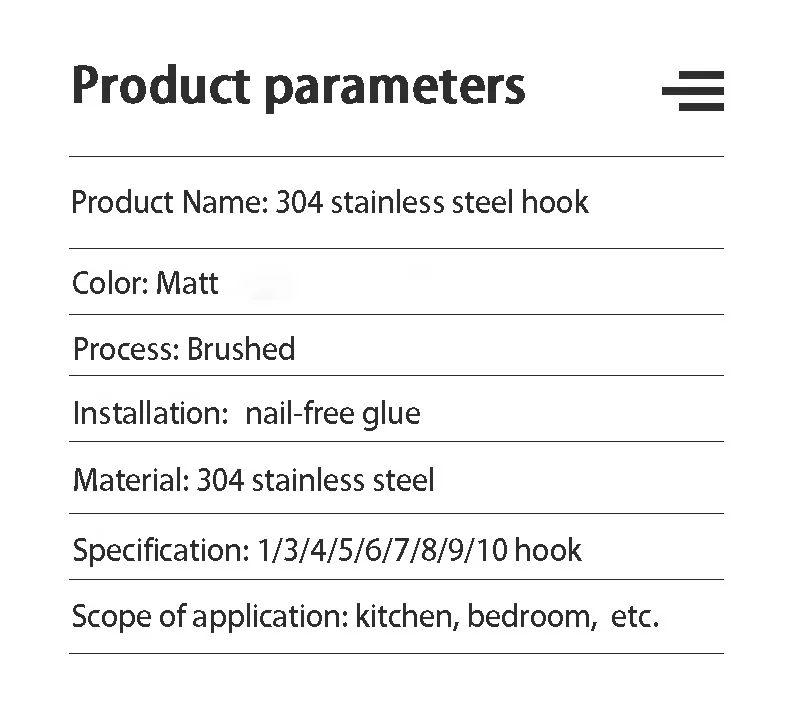Image resolution: width=790 pixels, height=712 pixels.
Task: Click the 'Scope of application:' label
Action: point(209,616)
